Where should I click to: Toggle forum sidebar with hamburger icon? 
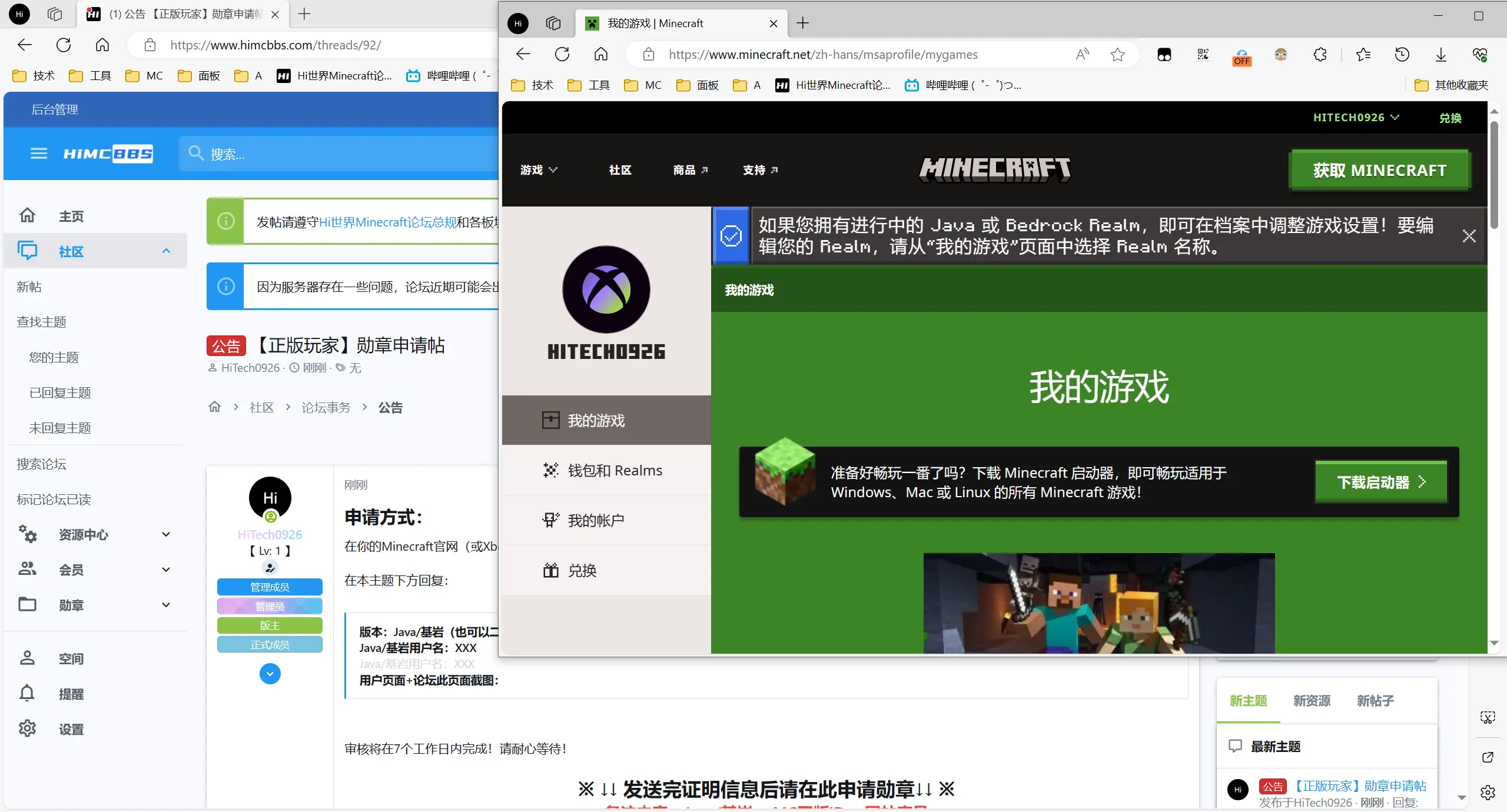pyautogui.click(x=38, y=153)
